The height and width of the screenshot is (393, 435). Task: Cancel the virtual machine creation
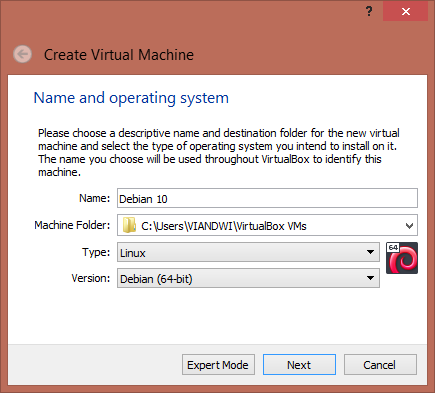[x=380, y=365]
